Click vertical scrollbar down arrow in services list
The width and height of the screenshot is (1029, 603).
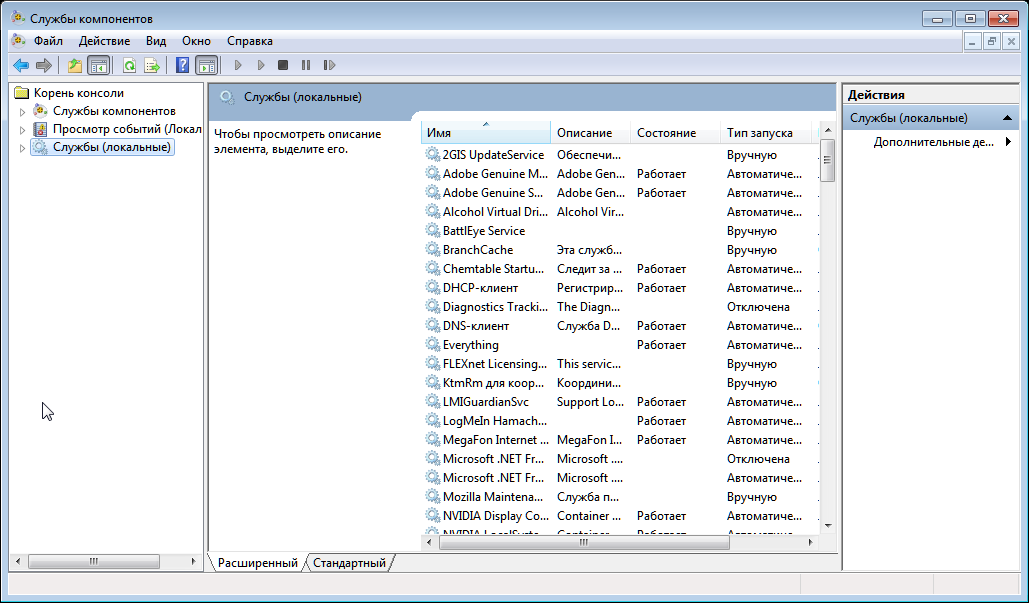click(828, 526)
